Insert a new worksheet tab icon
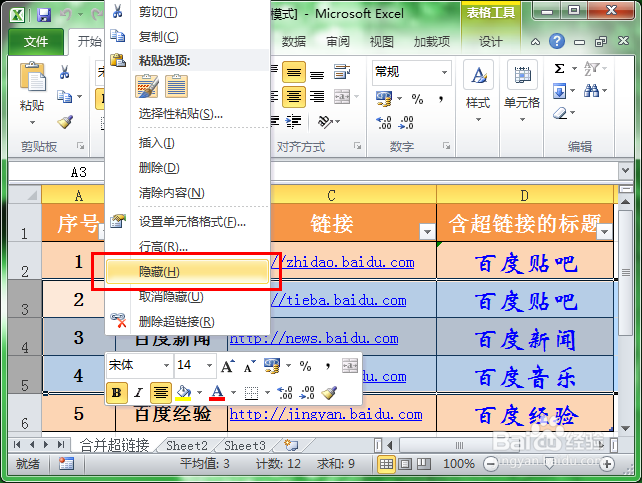Screen dimensions: 642x483 coord(291,445)
